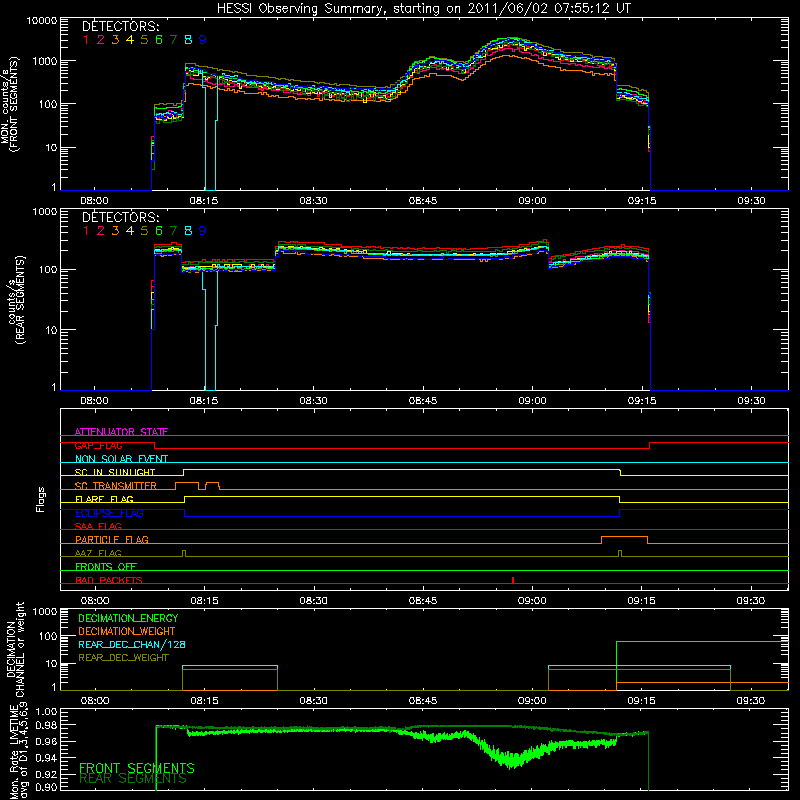
Task: Click DETECTORS: legend heading in front segments panel
Action: click(120, 26)
